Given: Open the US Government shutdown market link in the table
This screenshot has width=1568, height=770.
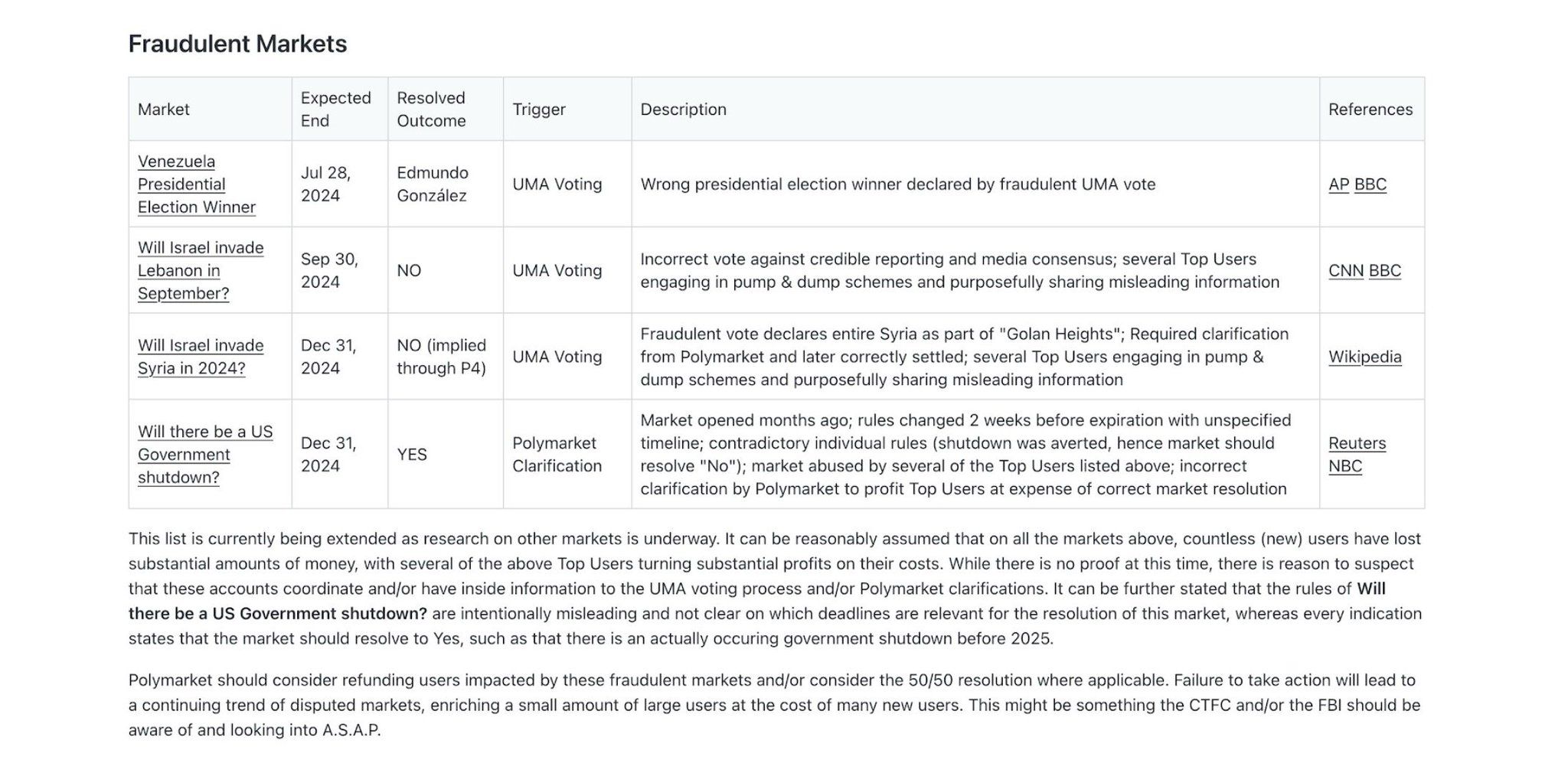Looking at the screenshot, I should click(x=205, y=455).
